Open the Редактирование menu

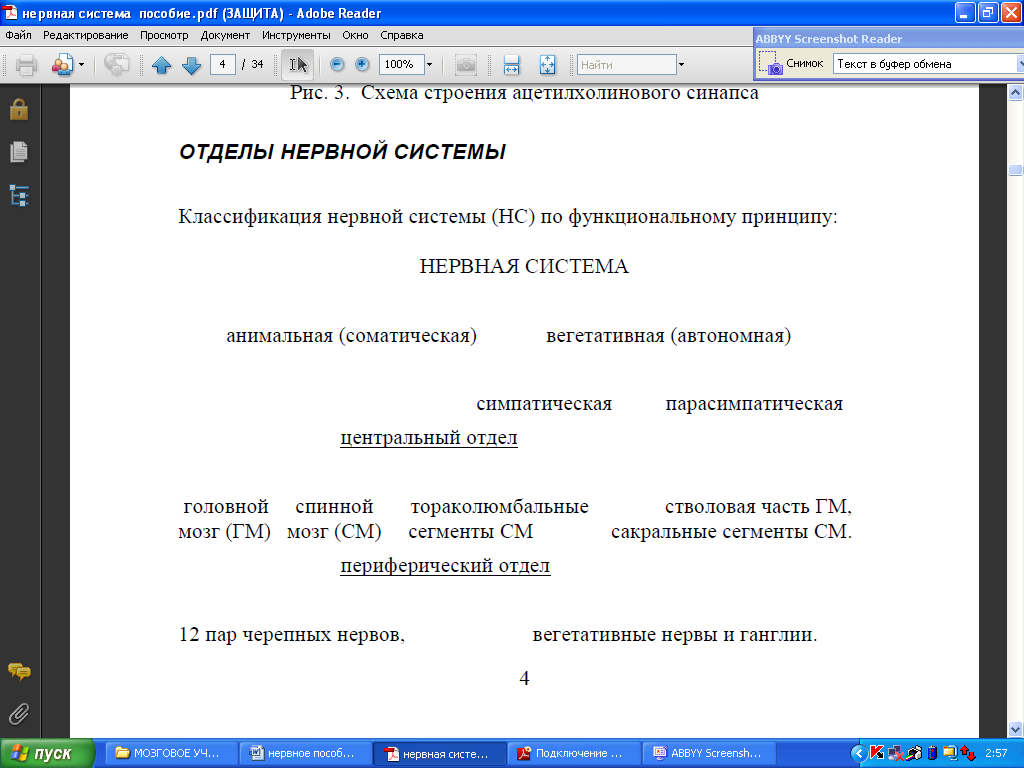point(86,35)
